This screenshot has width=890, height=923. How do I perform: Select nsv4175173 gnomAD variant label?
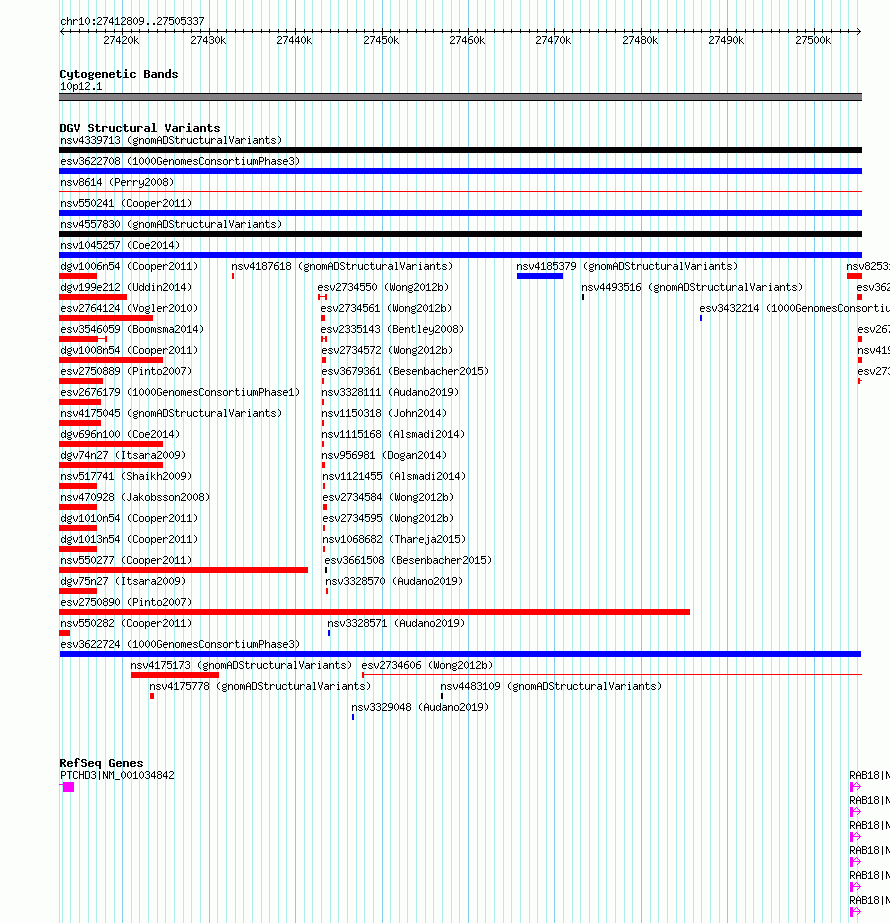241,665
